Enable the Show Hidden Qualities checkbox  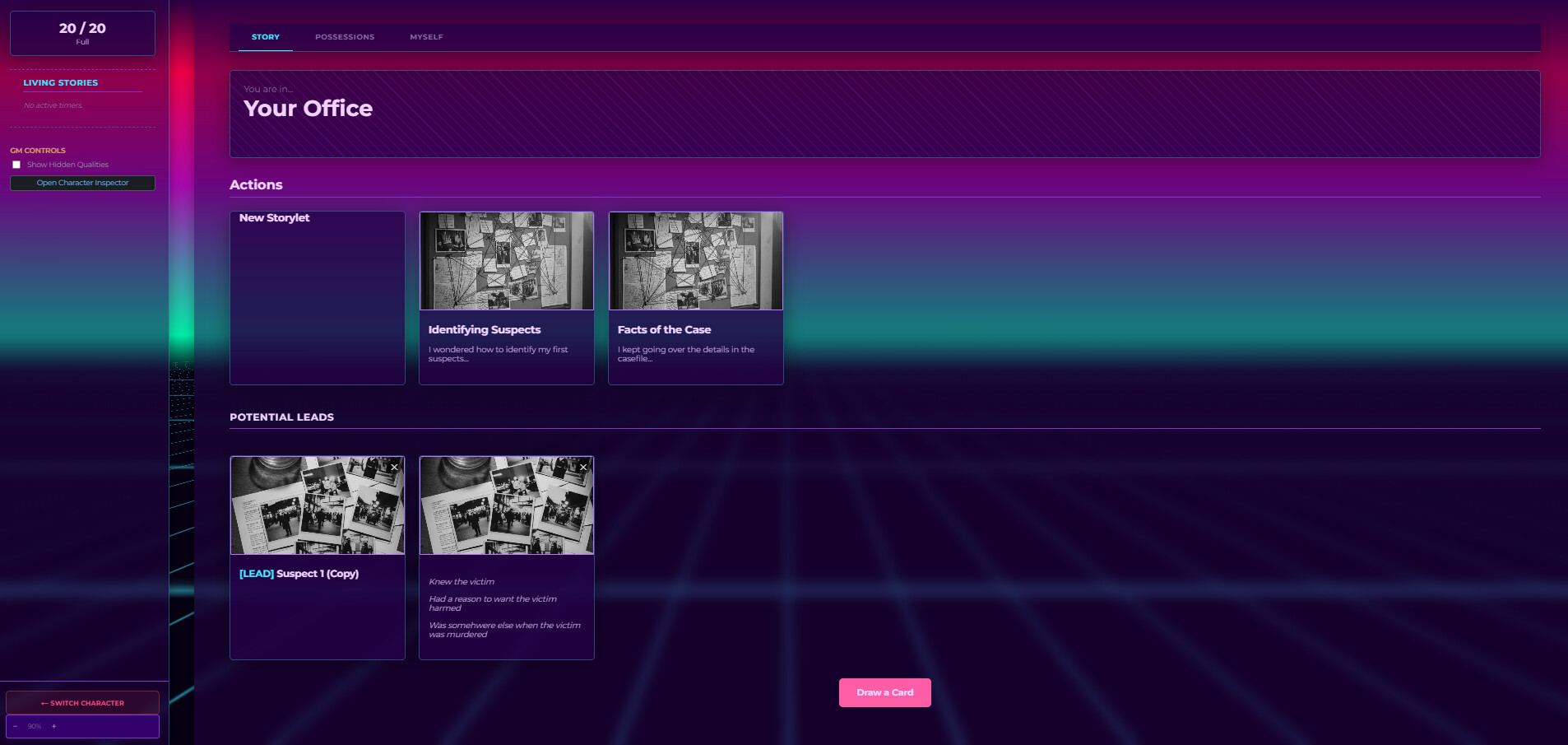tap(16, 165)
